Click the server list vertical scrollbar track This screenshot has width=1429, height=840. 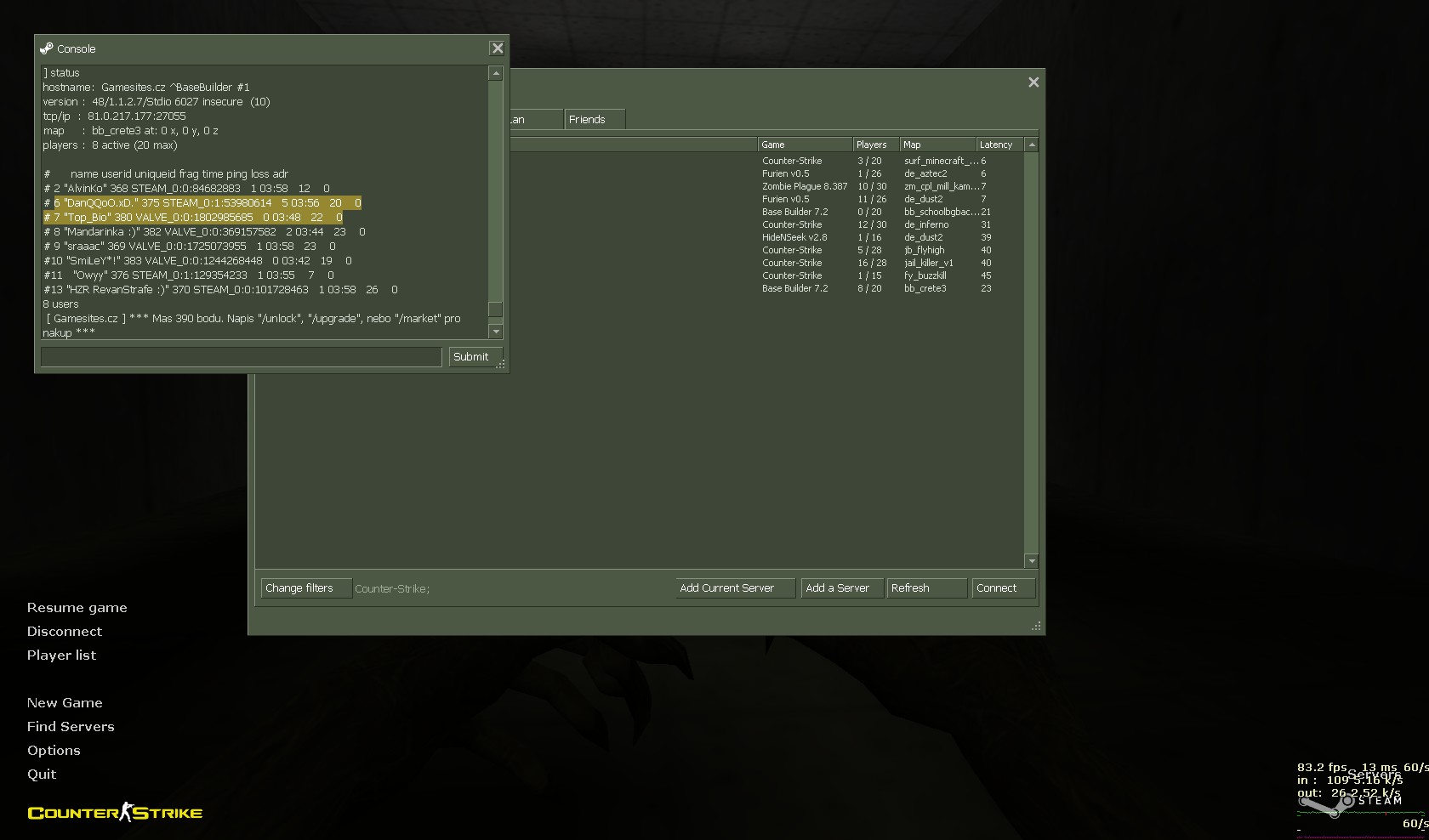point(1032,353)
